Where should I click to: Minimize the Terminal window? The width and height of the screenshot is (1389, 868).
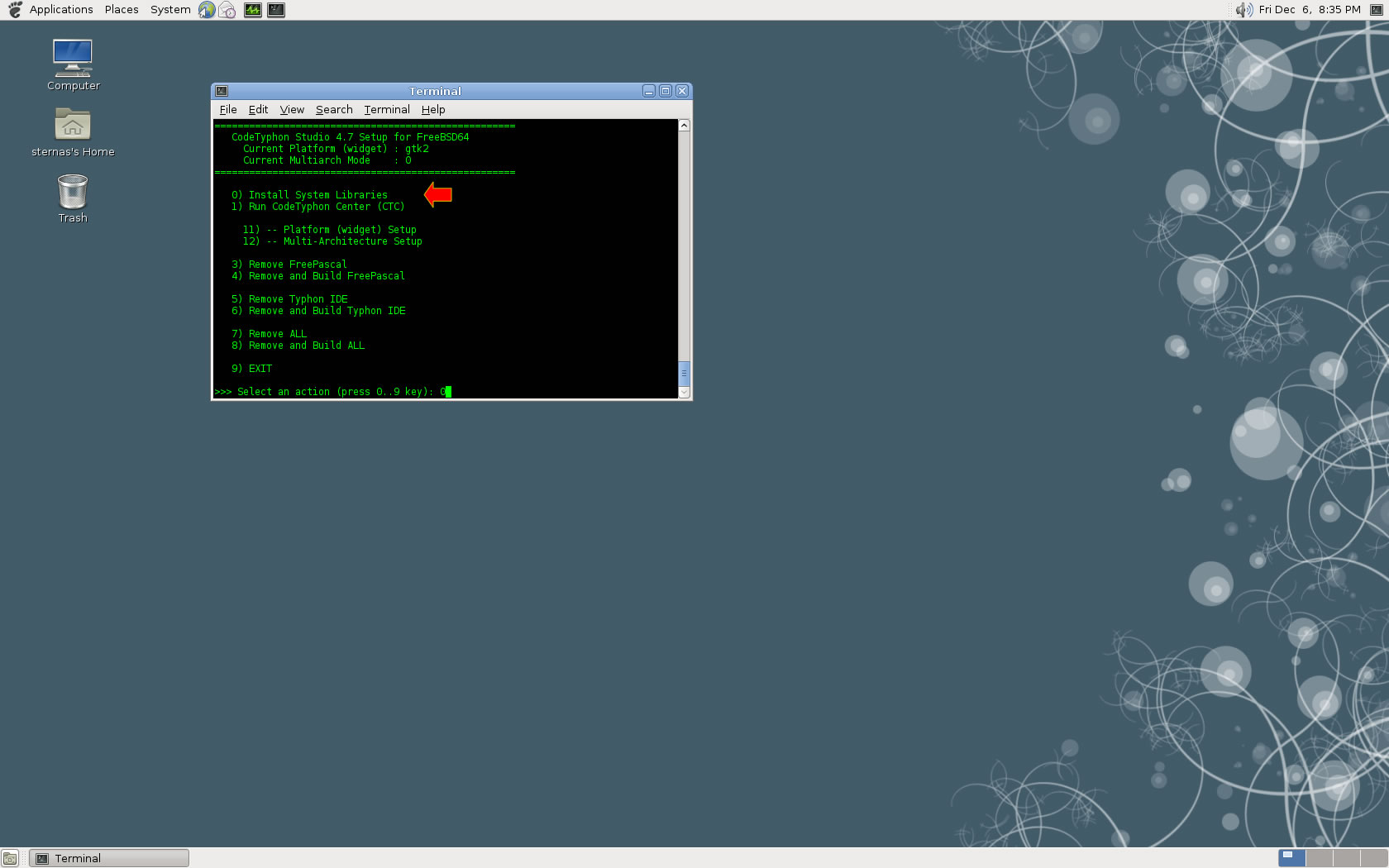pos(649,91)
